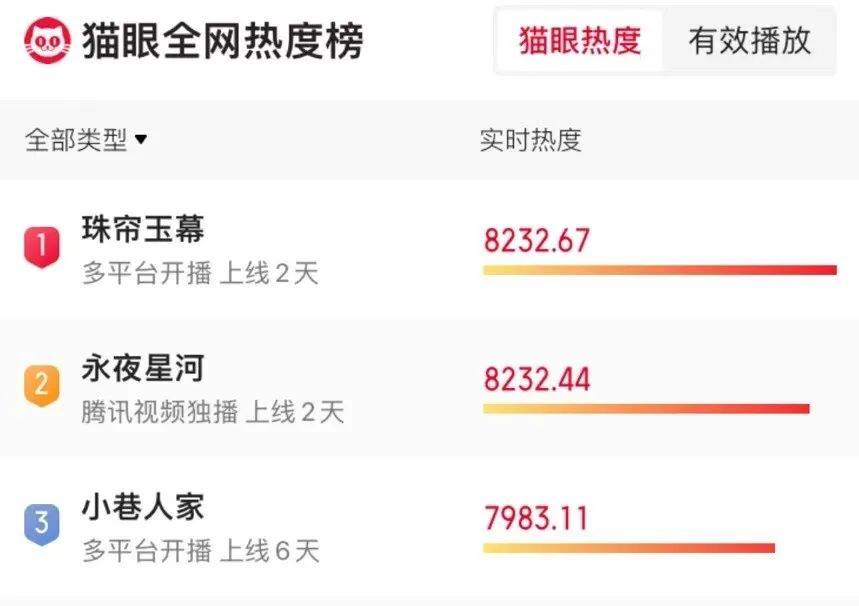859x606 pixels.
Task: Switch to the 有效播放 tab
Action: click(x=749, y=41)
